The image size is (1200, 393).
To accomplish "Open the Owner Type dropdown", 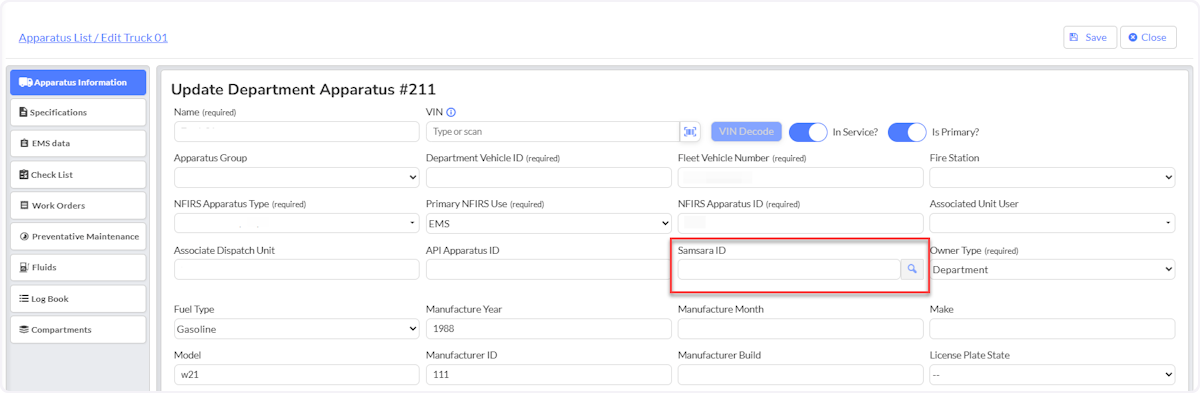I will pos(1052,269).
